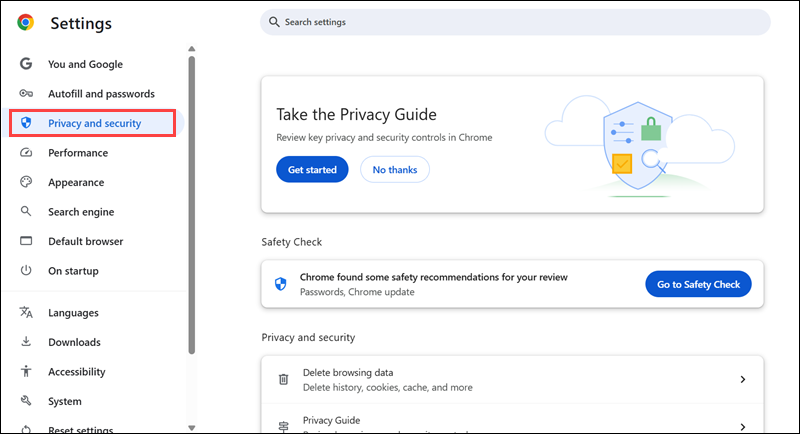The height and width of the screenshot is (434, 800).
Task: Click the Chrome logo icon
Action: pos(26,22)
